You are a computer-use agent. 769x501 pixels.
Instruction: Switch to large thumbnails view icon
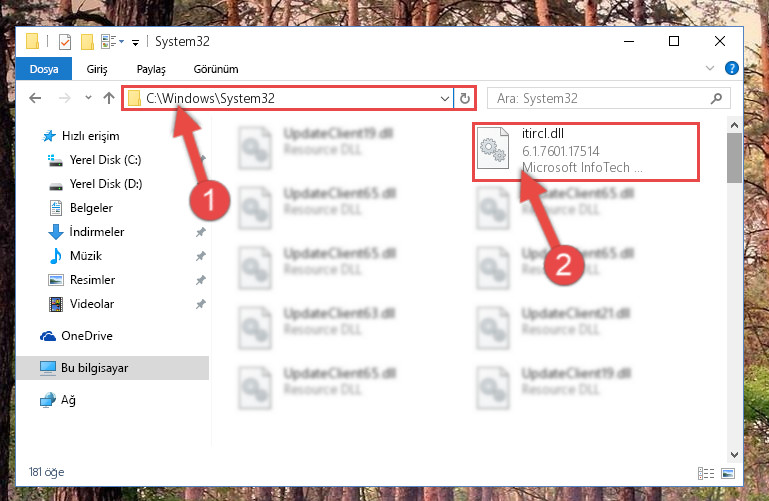[x=728, y=473]
